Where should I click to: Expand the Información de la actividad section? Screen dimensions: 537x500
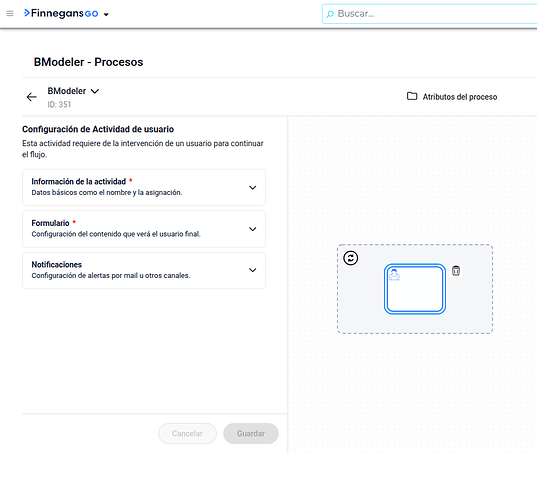pos(144,187)
